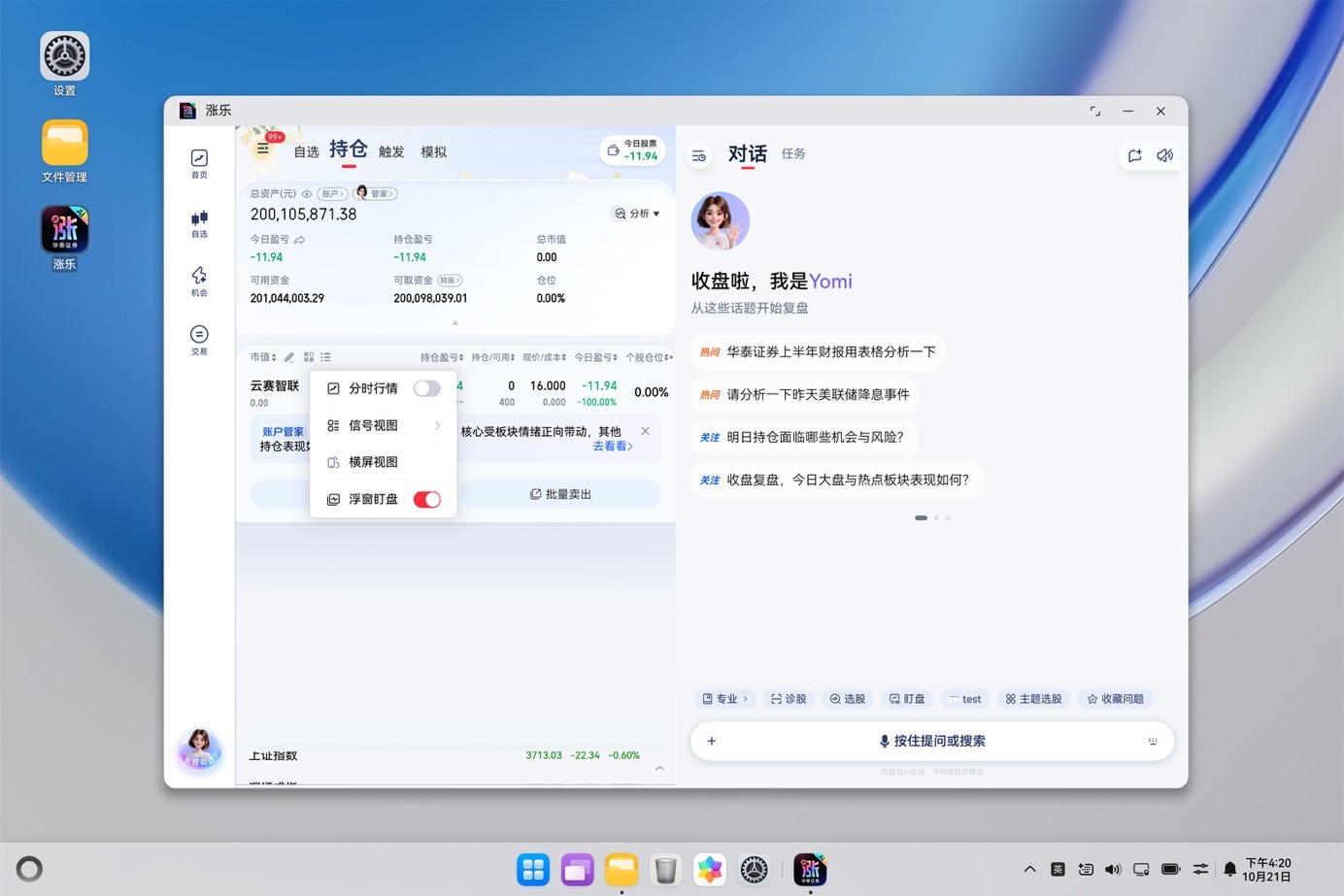The width and height of the screenshot is (1344, 896).
Task: Open the 任务 tab in chat panel
Action: (x=793, y=153)
